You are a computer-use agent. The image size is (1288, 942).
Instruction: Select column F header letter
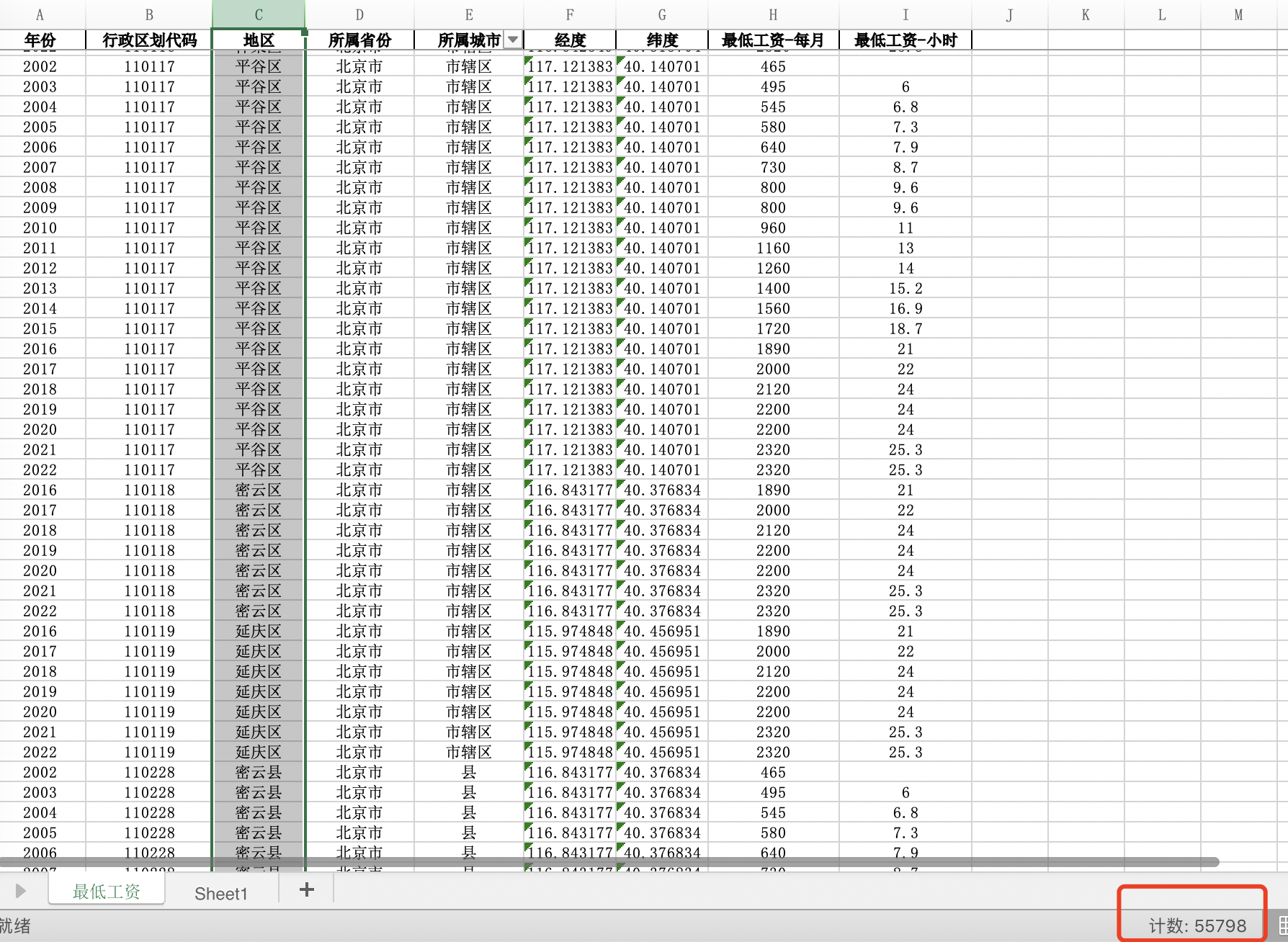click(570, 14)
